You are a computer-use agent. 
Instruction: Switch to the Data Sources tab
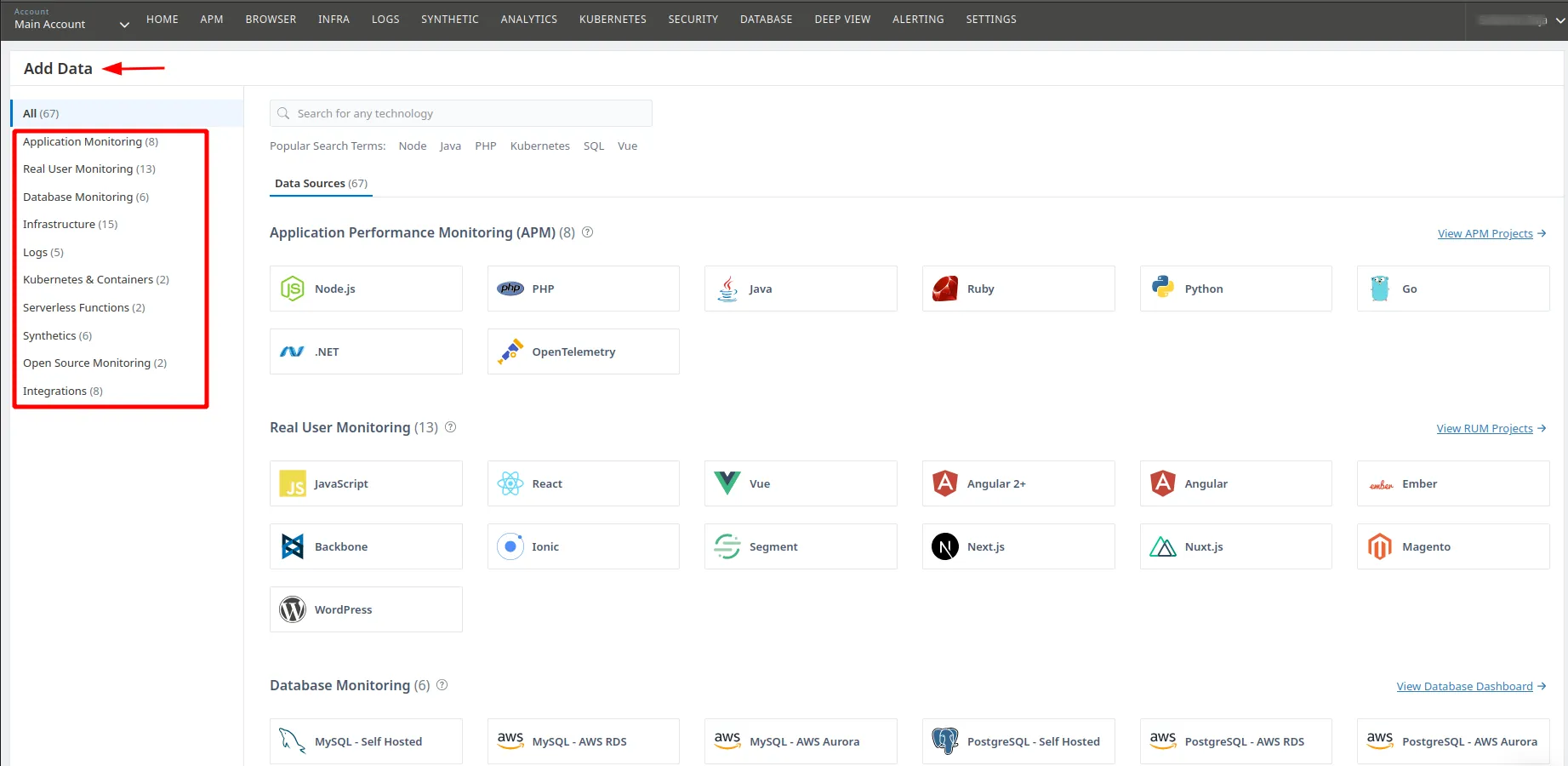pos(321,184)
